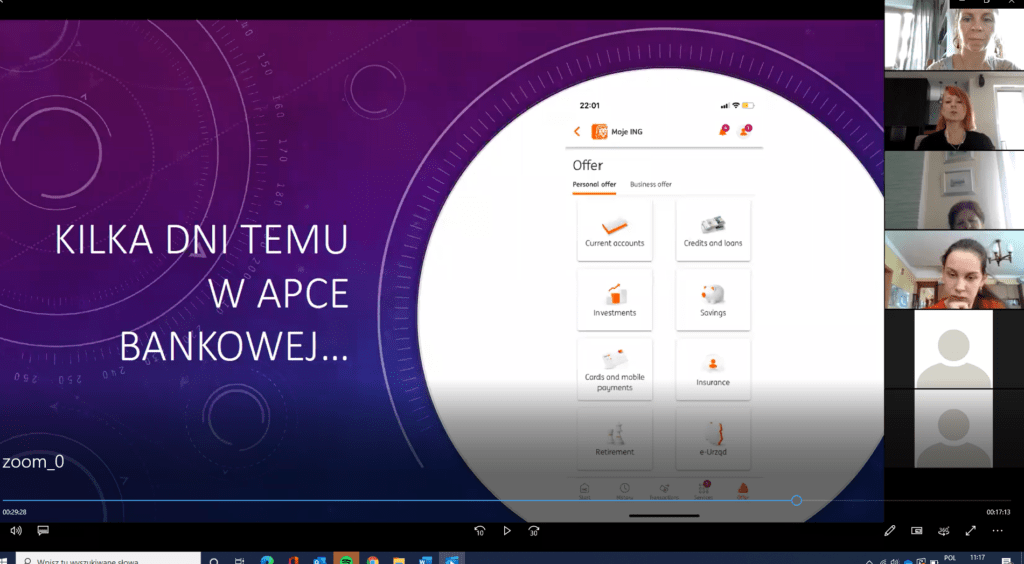Select the red-haired participant video thumbnail
Screen dimensions: 1024x564
[x=954, y=111]
